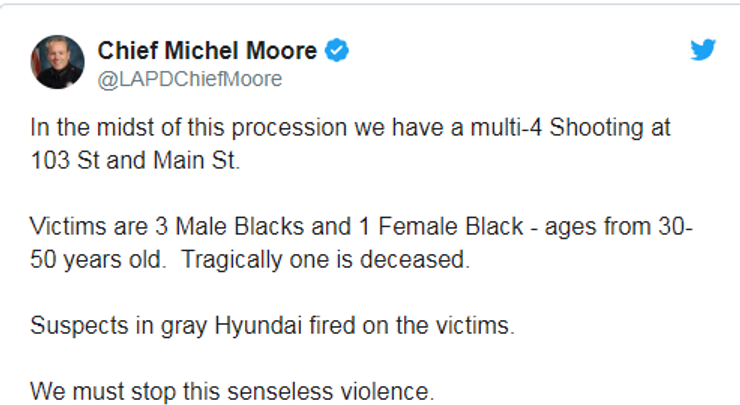
Task: Click the '103 St and Main St.' text
Action: click(136, 160)
